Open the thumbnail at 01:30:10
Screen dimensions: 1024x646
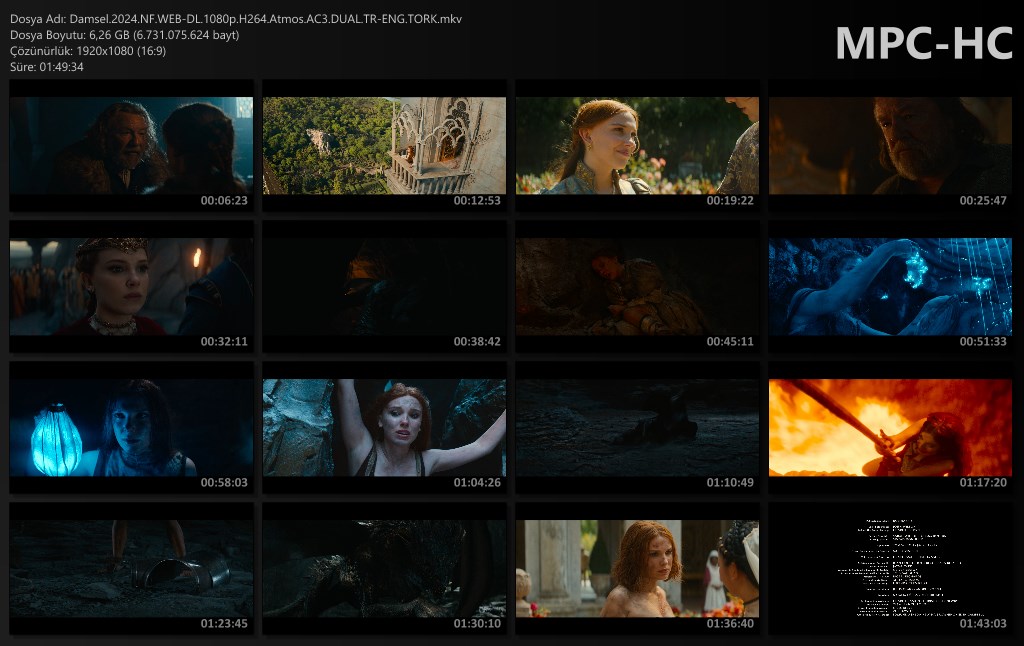pyautogui.click(x=384, y=568)
